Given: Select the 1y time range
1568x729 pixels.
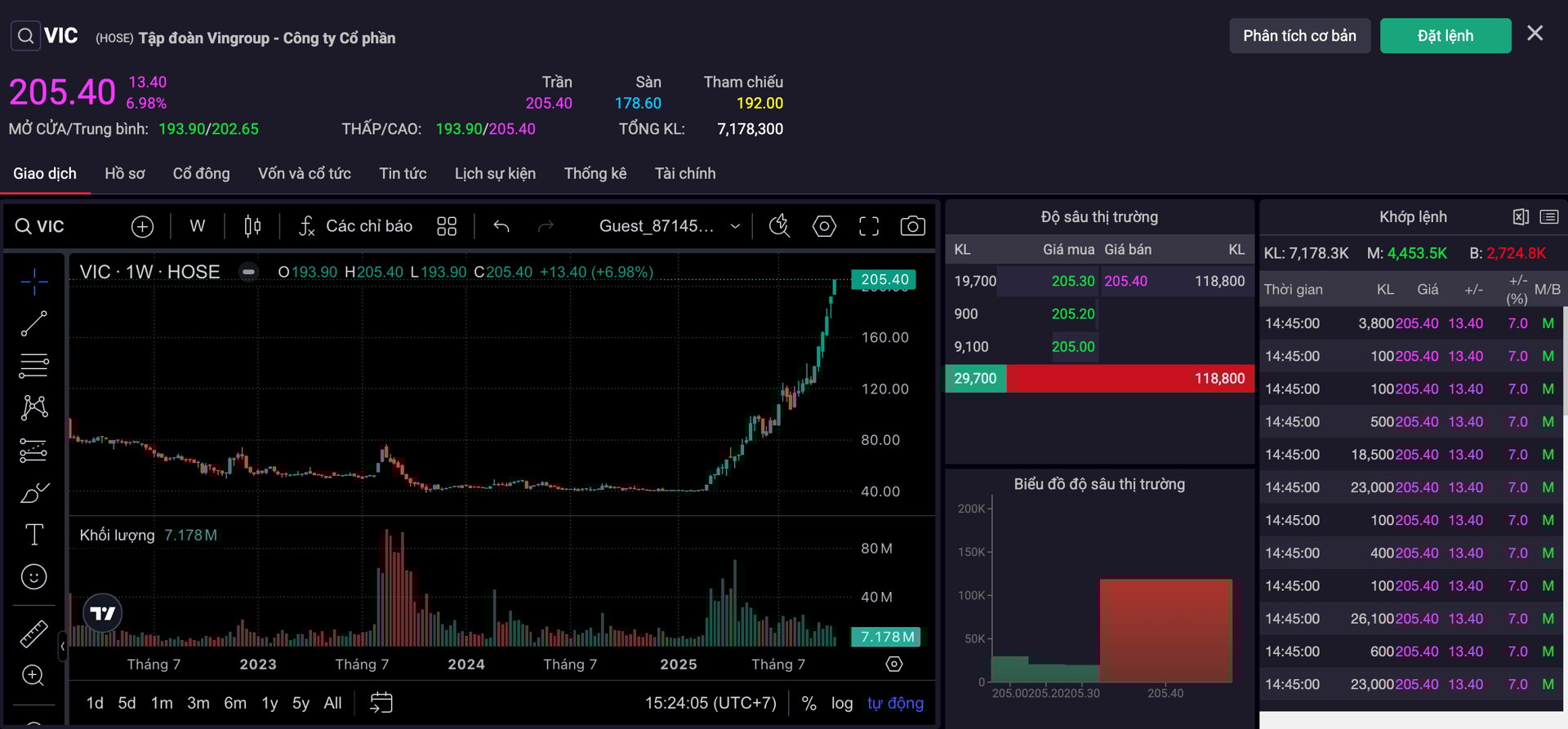Looking at the screenshot, I should 269,703.
